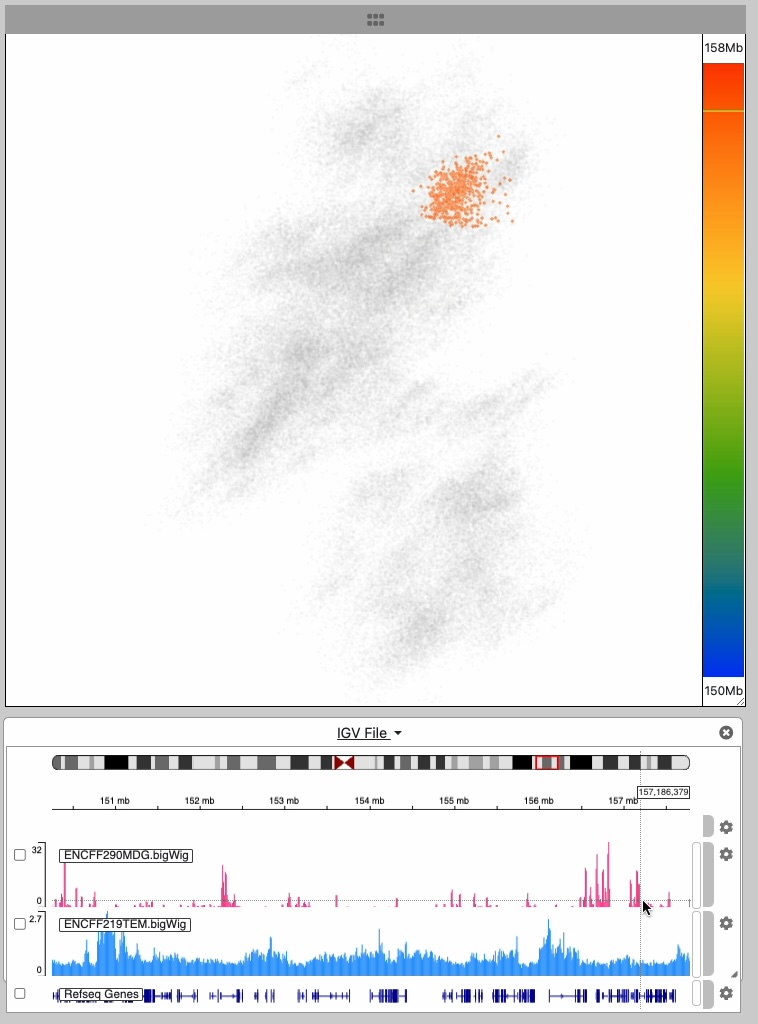Click the 154 mb position on the ruler
This screenshot has width=758, height=1024.
(x=369, y=802)
